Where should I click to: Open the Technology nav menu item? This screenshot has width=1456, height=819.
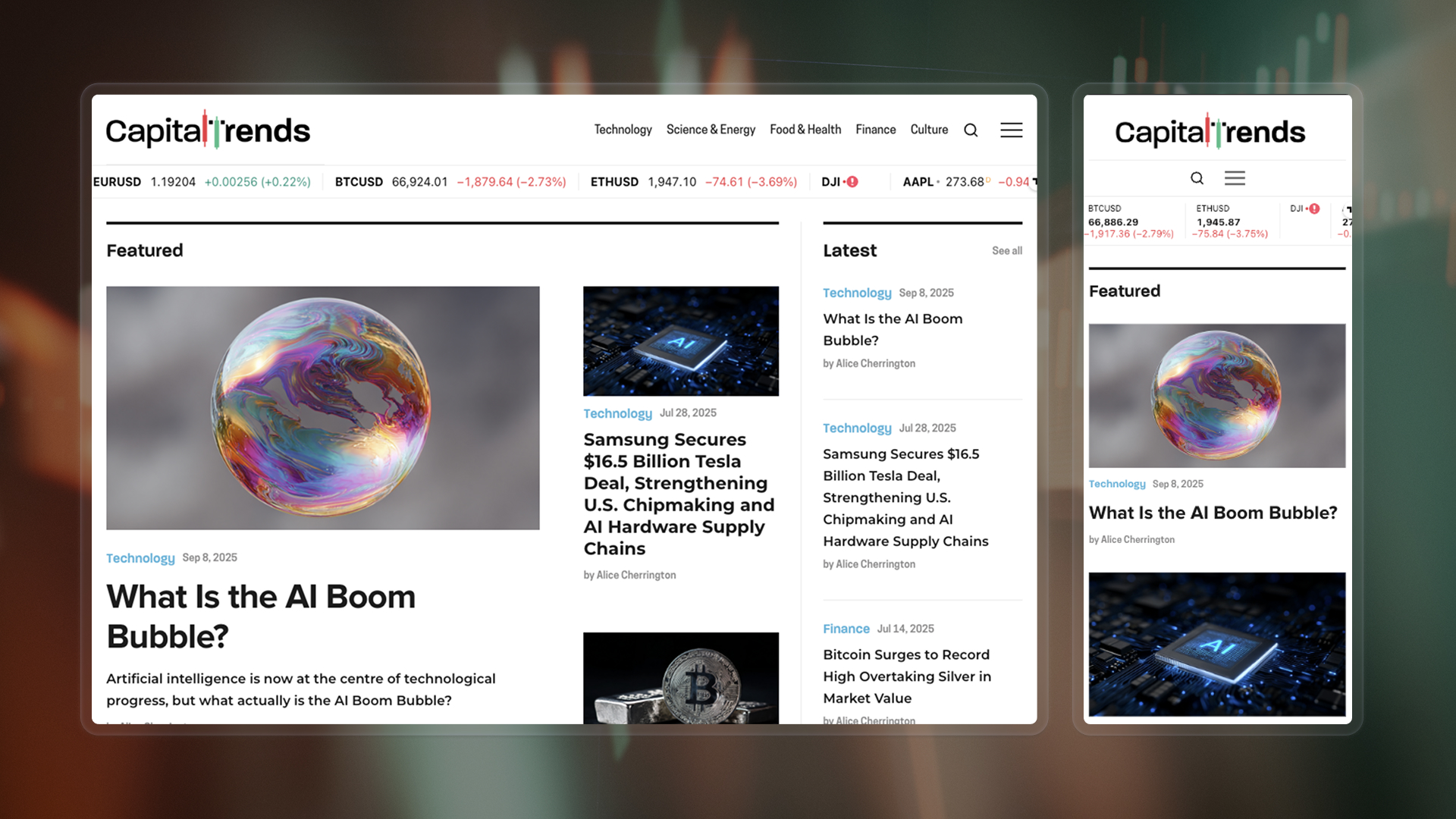point(623,130)
